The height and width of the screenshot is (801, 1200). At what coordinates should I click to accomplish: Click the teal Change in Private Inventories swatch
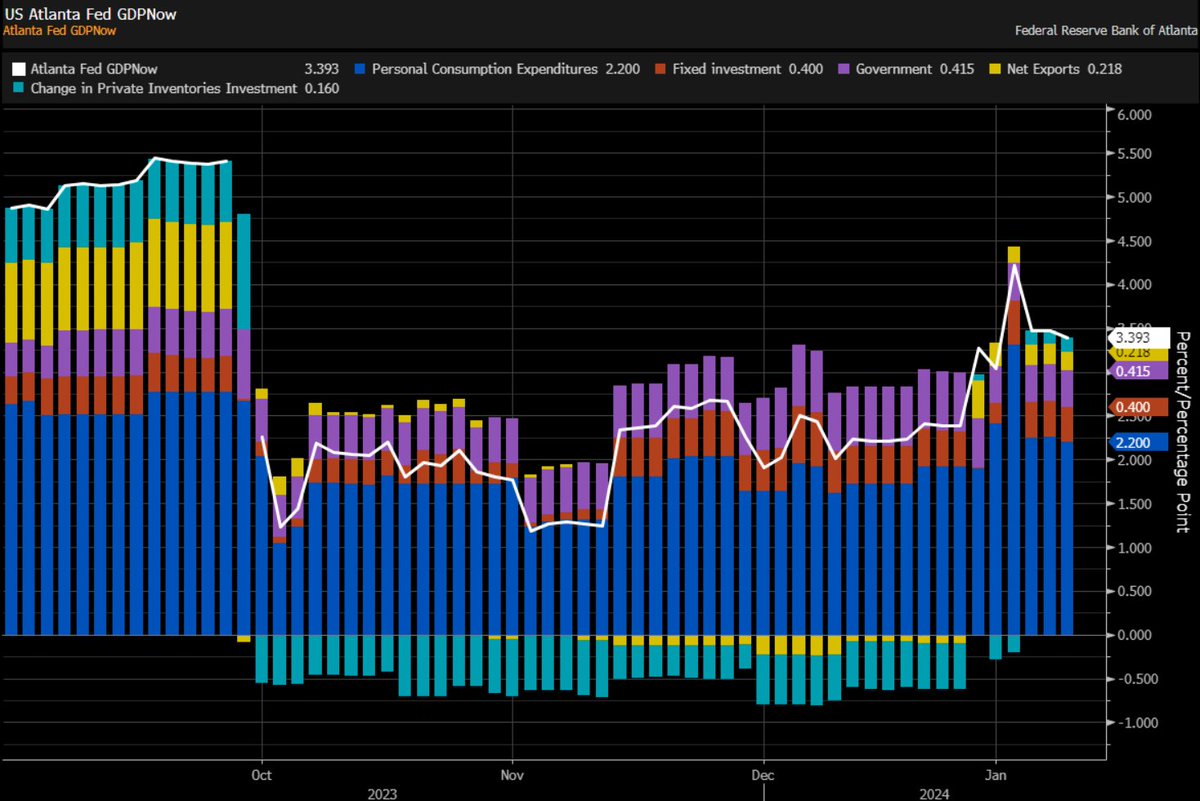16,88
